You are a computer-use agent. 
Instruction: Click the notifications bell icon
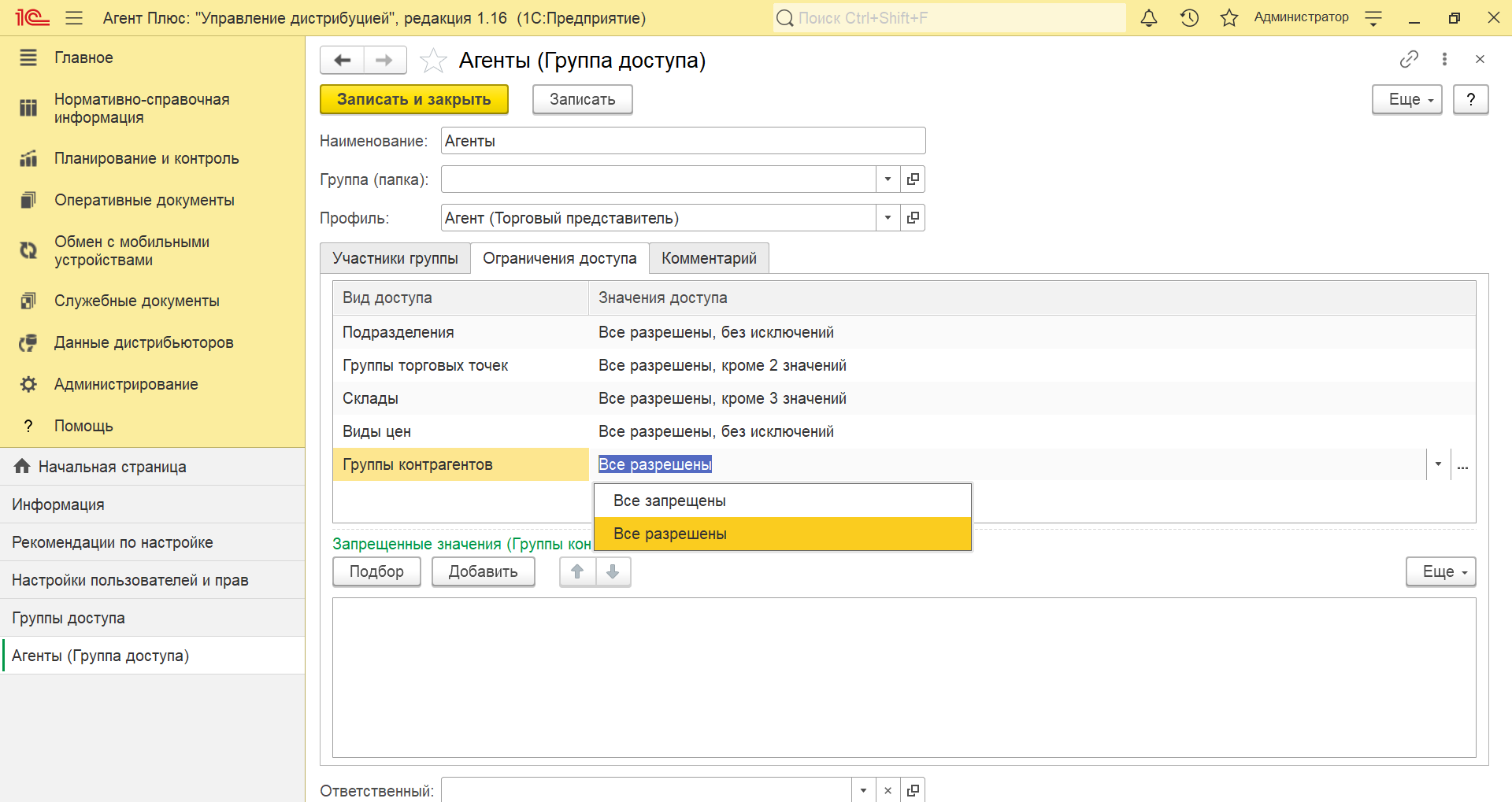point(1149,18)
